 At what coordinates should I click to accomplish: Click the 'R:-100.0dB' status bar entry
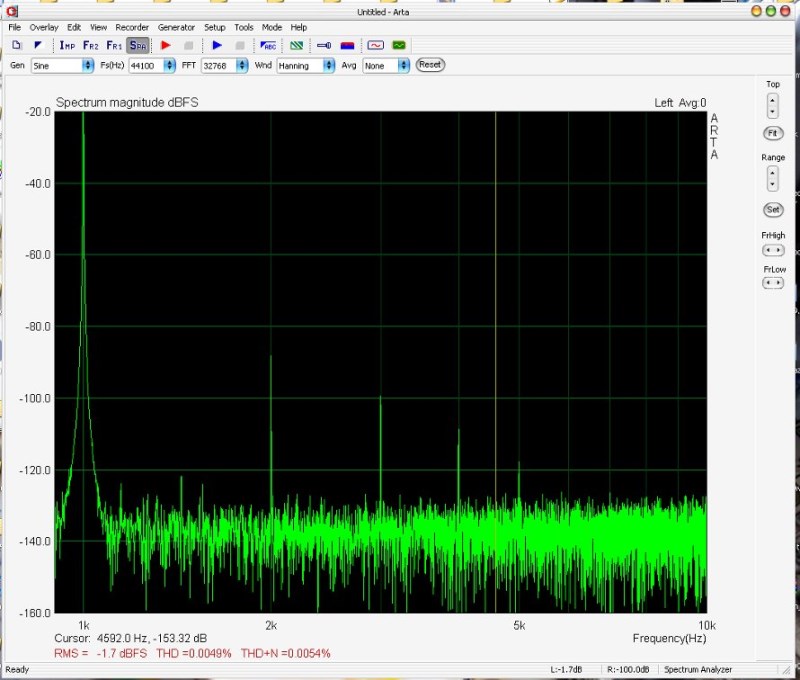[x=628, y=670]
